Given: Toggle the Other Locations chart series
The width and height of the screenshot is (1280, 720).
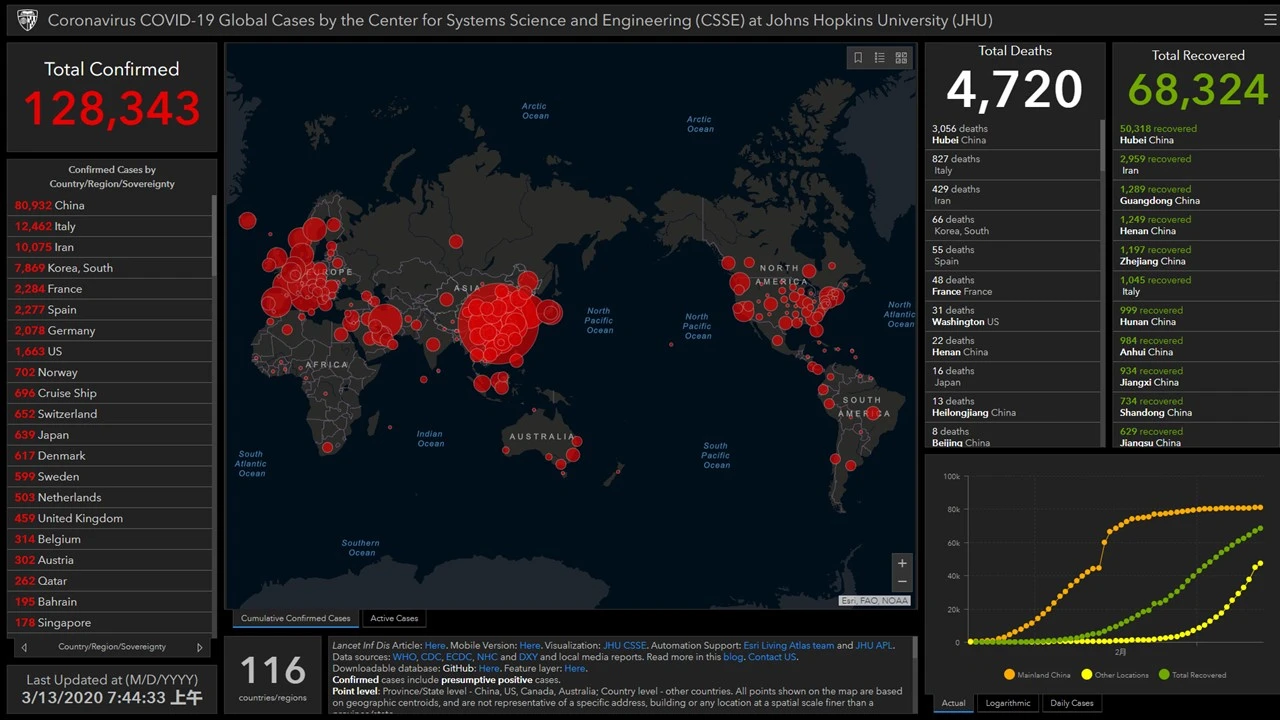Looking at the screenshot, I should [x=1115, y=675].
